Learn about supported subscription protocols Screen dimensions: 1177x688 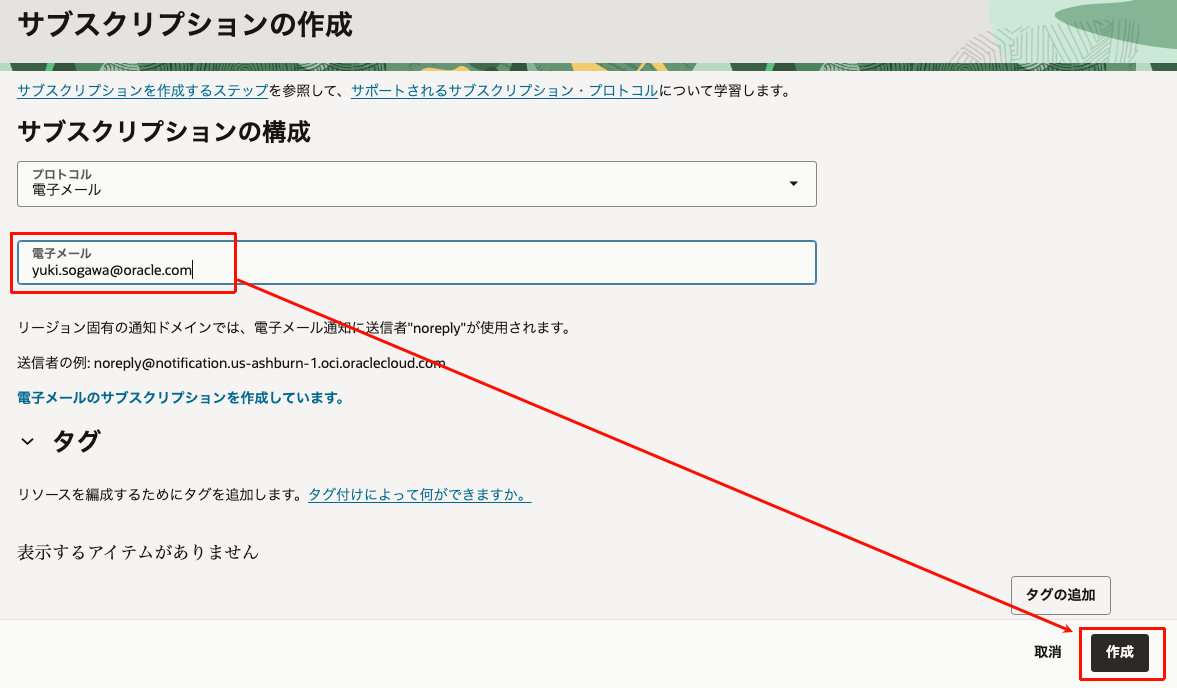tap(504, 89)
